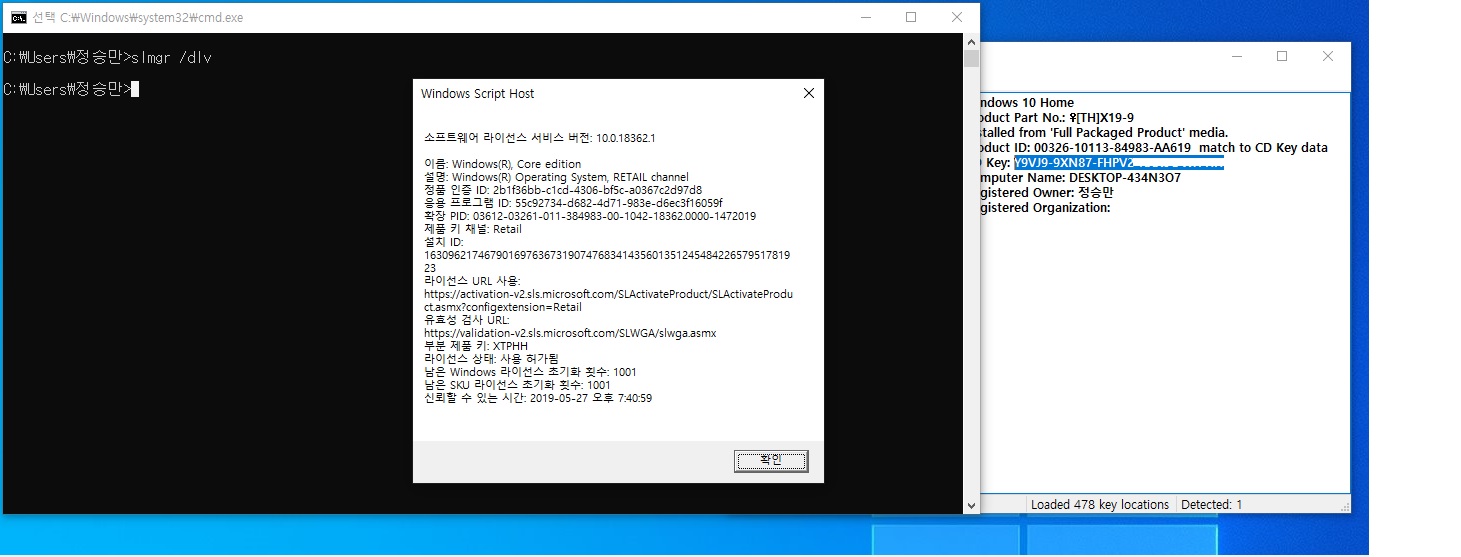The height and width of the screenshot is (557, 1461).
Task: Click the cmd.exe icon in the title bar
Action: pyautogui.click(x=18, y=17)
